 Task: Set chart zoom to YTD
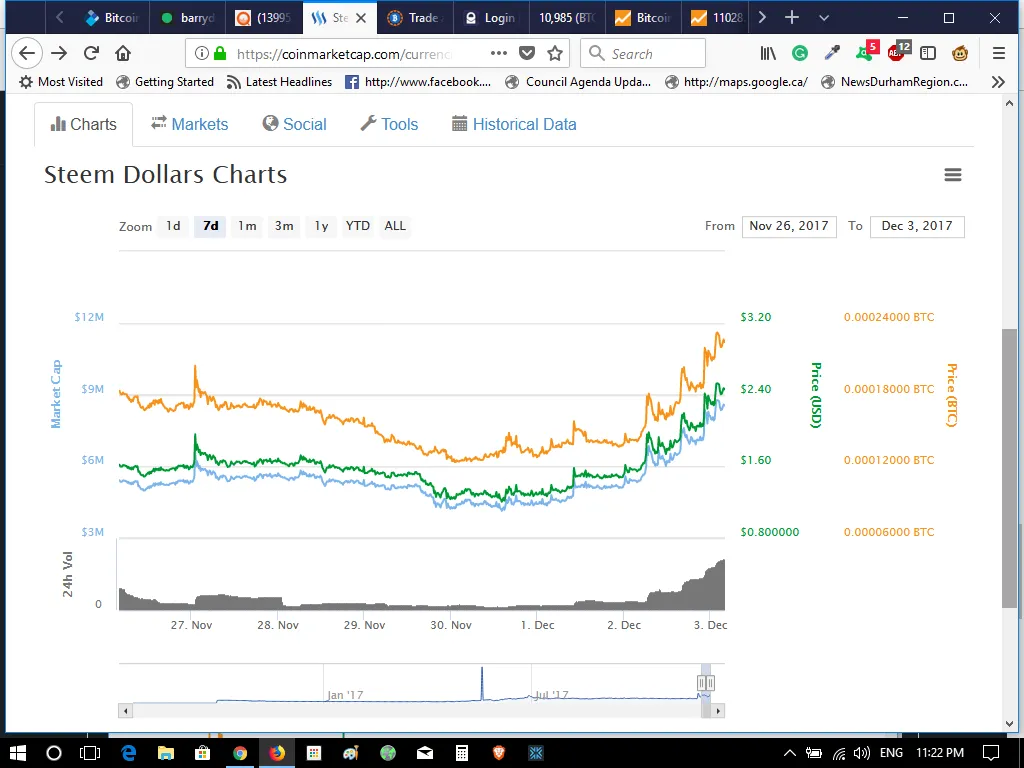(x=358, y=226)
